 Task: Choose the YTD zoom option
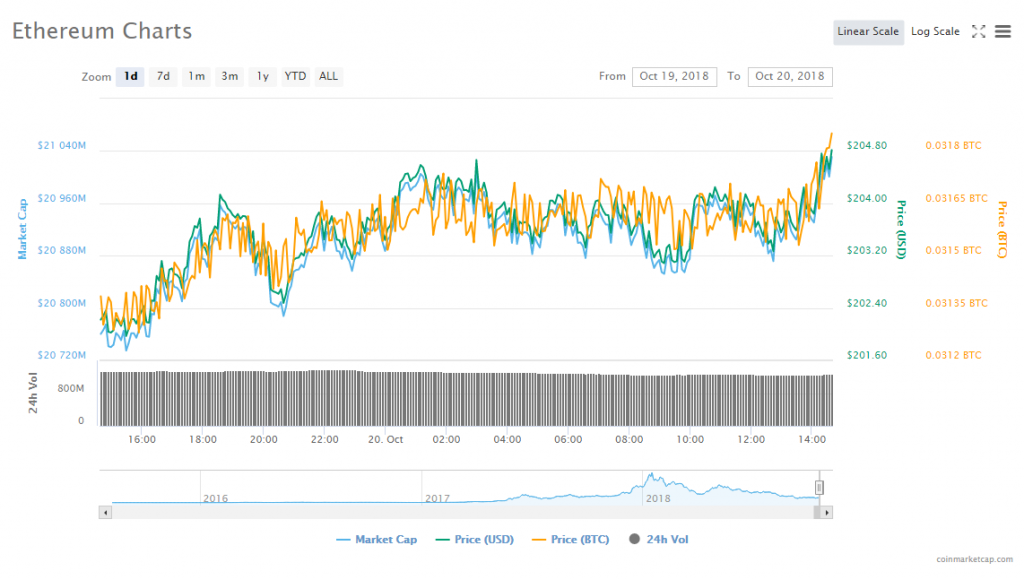[x=295, y=76]
